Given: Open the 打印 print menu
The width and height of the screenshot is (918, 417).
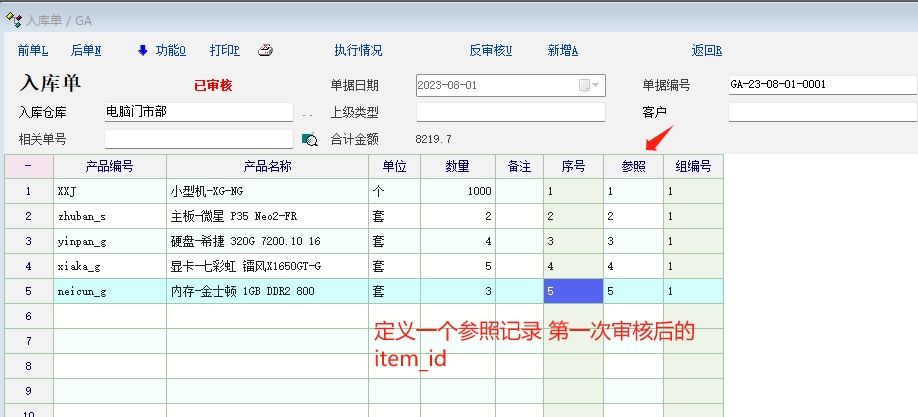Looking at the screenshot, I should (224, 51).
